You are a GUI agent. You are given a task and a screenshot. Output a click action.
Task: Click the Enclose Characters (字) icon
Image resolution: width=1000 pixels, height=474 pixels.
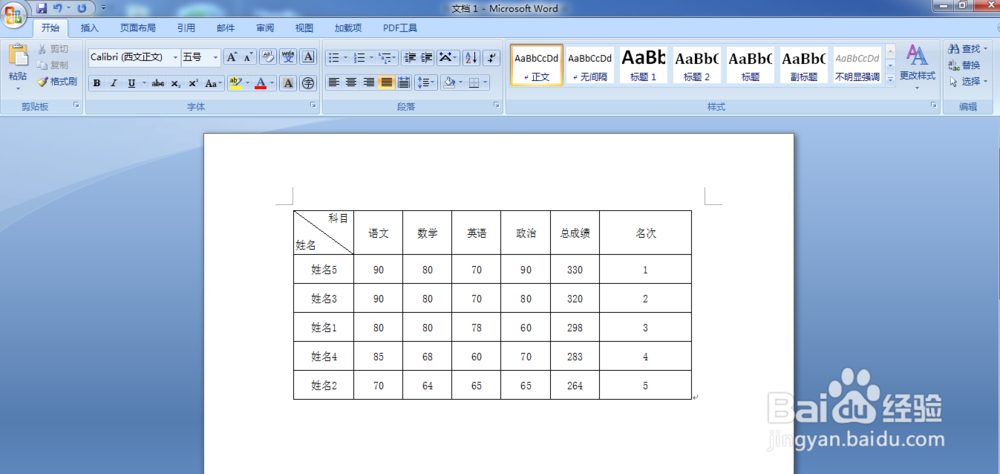[x=309, y=84]
